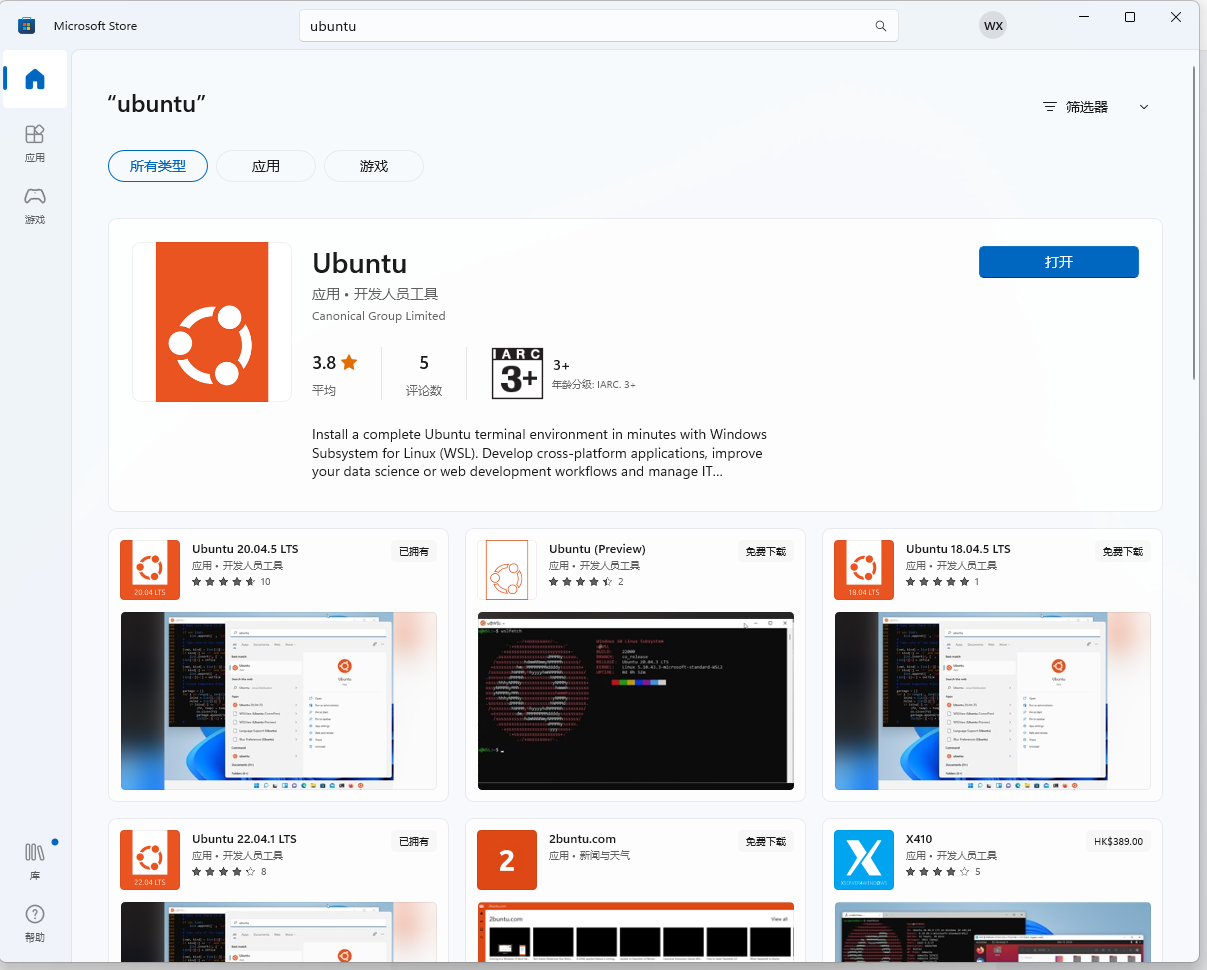
Task: Select the 游戏 filter tab
Action: (x=374, y=166)
